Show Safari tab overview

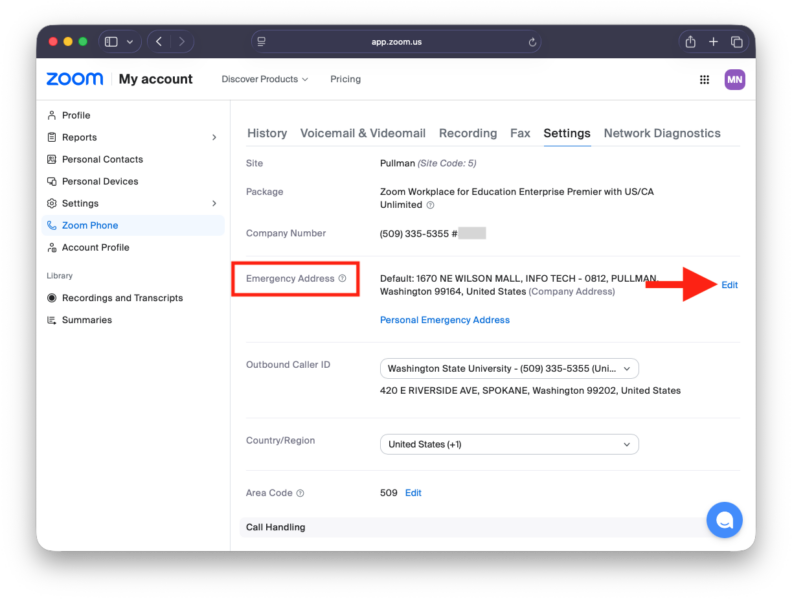736,41
